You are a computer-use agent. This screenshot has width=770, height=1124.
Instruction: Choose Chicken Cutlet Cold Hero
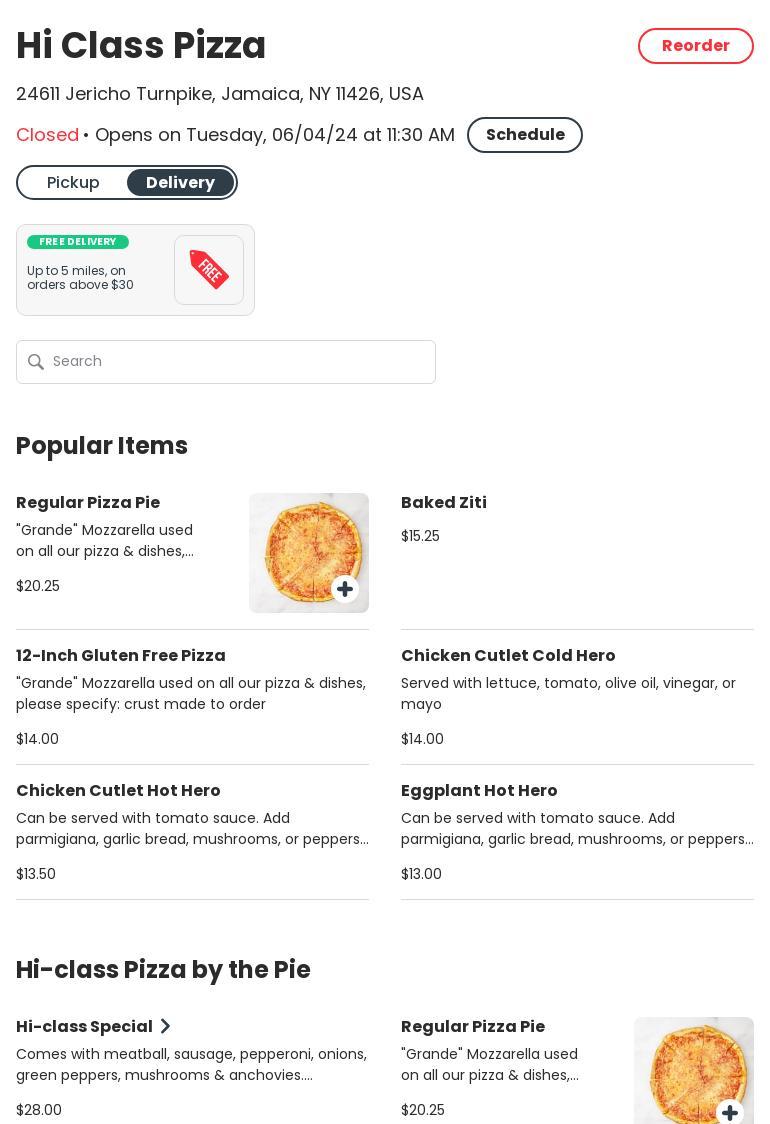tap(508, 656)
